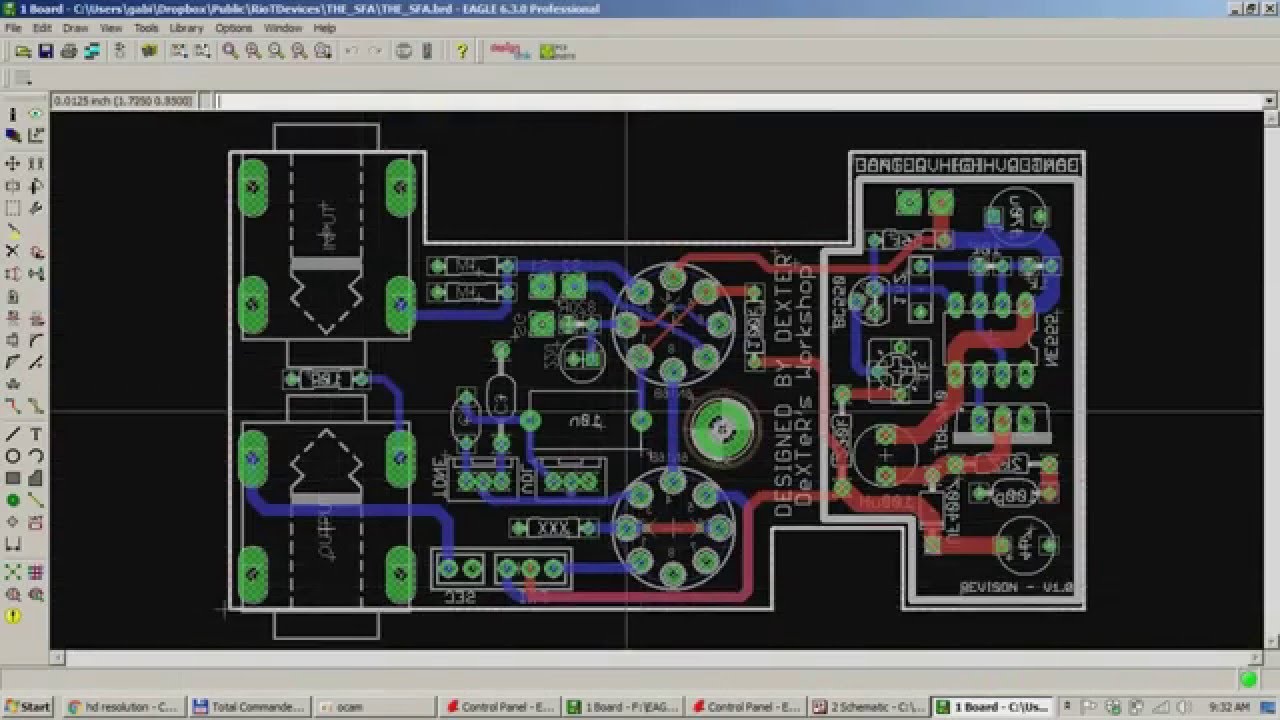Click the Stop command icon
The width and height of the screenshot is (1280, 720).
click(404, 51)
